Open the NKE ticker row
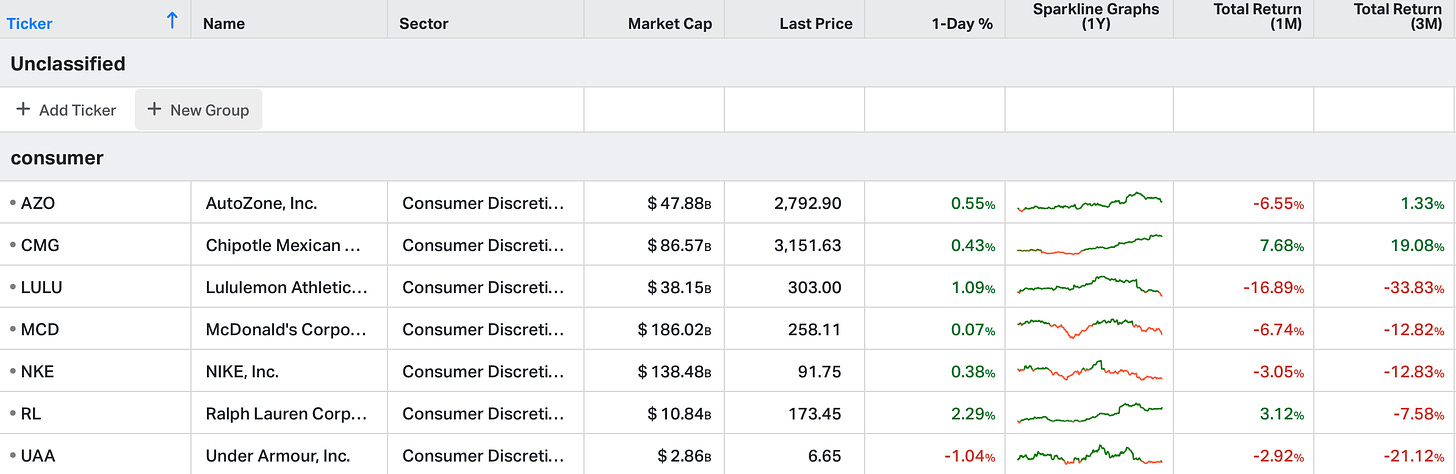Image resolution: width=1456 pixels, height=474 pixels. (37, 371)
